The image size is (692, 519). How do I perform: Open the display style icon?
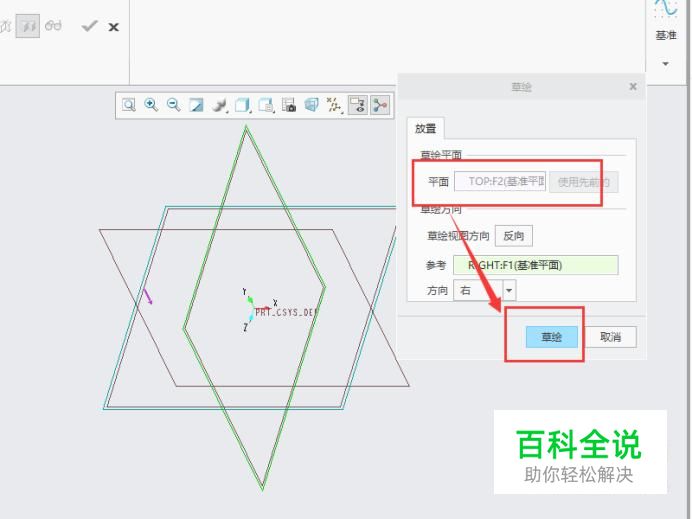tap(219, 105)
